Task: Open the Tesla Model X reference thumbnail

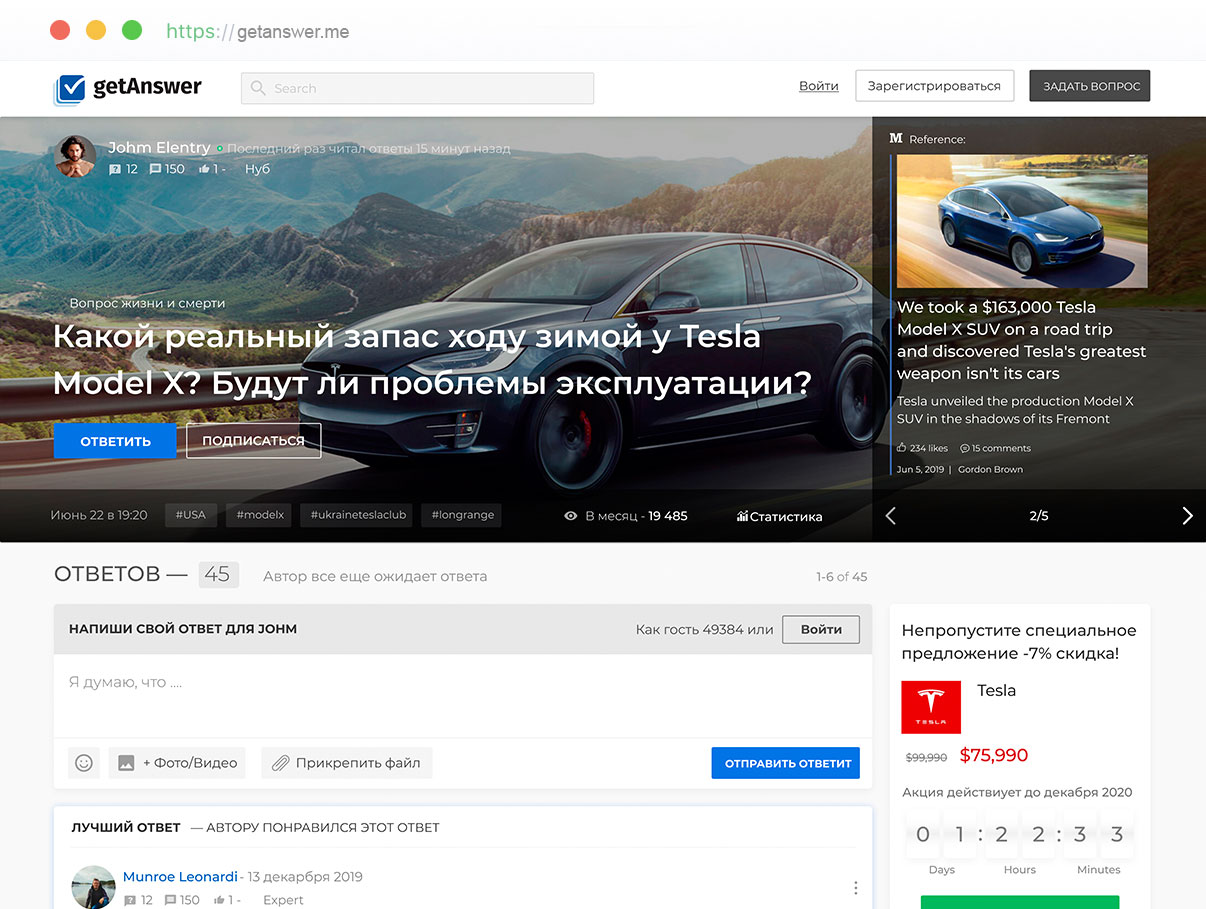Action: pos(1021,221)
